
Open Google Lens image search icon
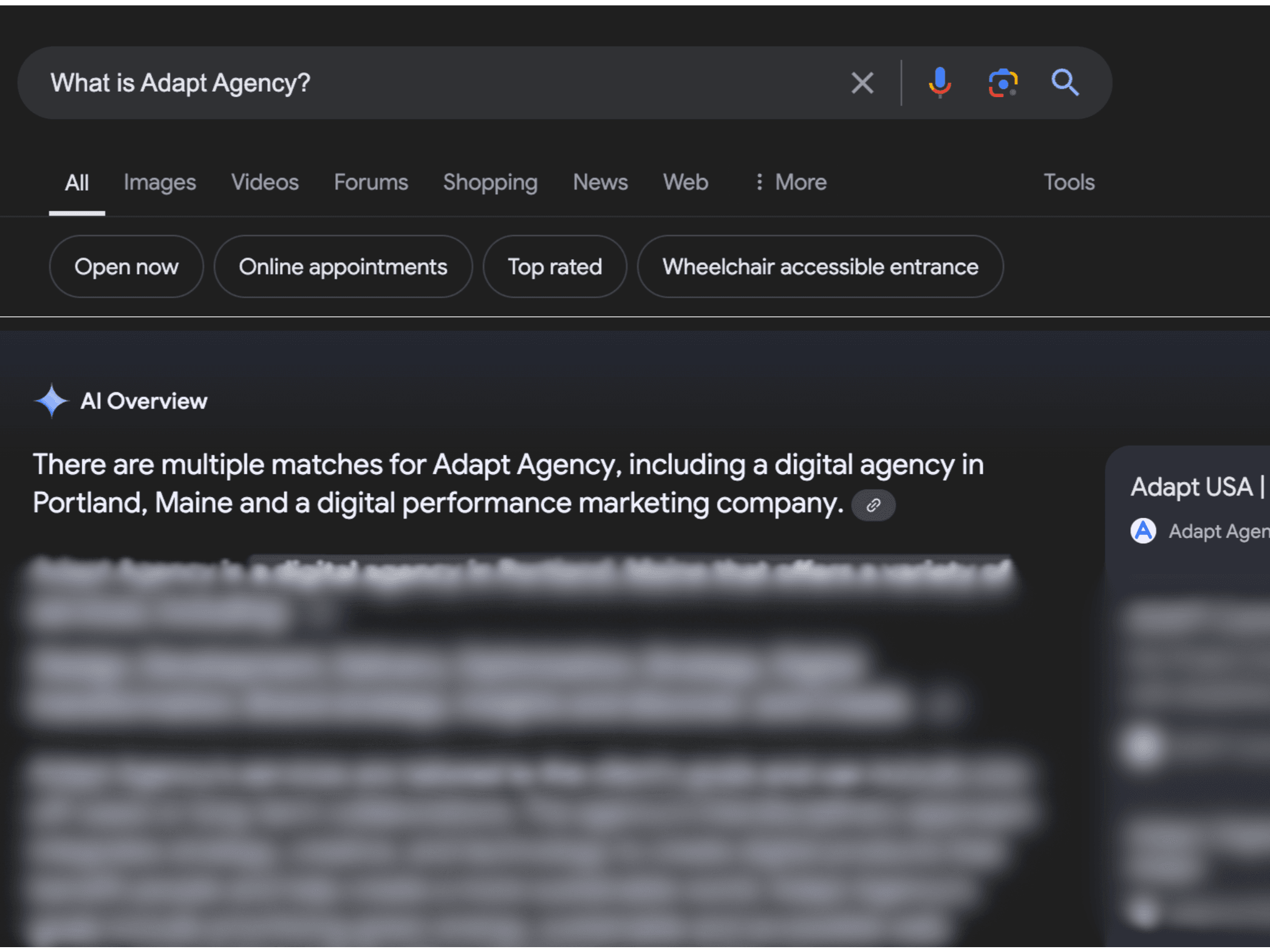click(1003, 83)
